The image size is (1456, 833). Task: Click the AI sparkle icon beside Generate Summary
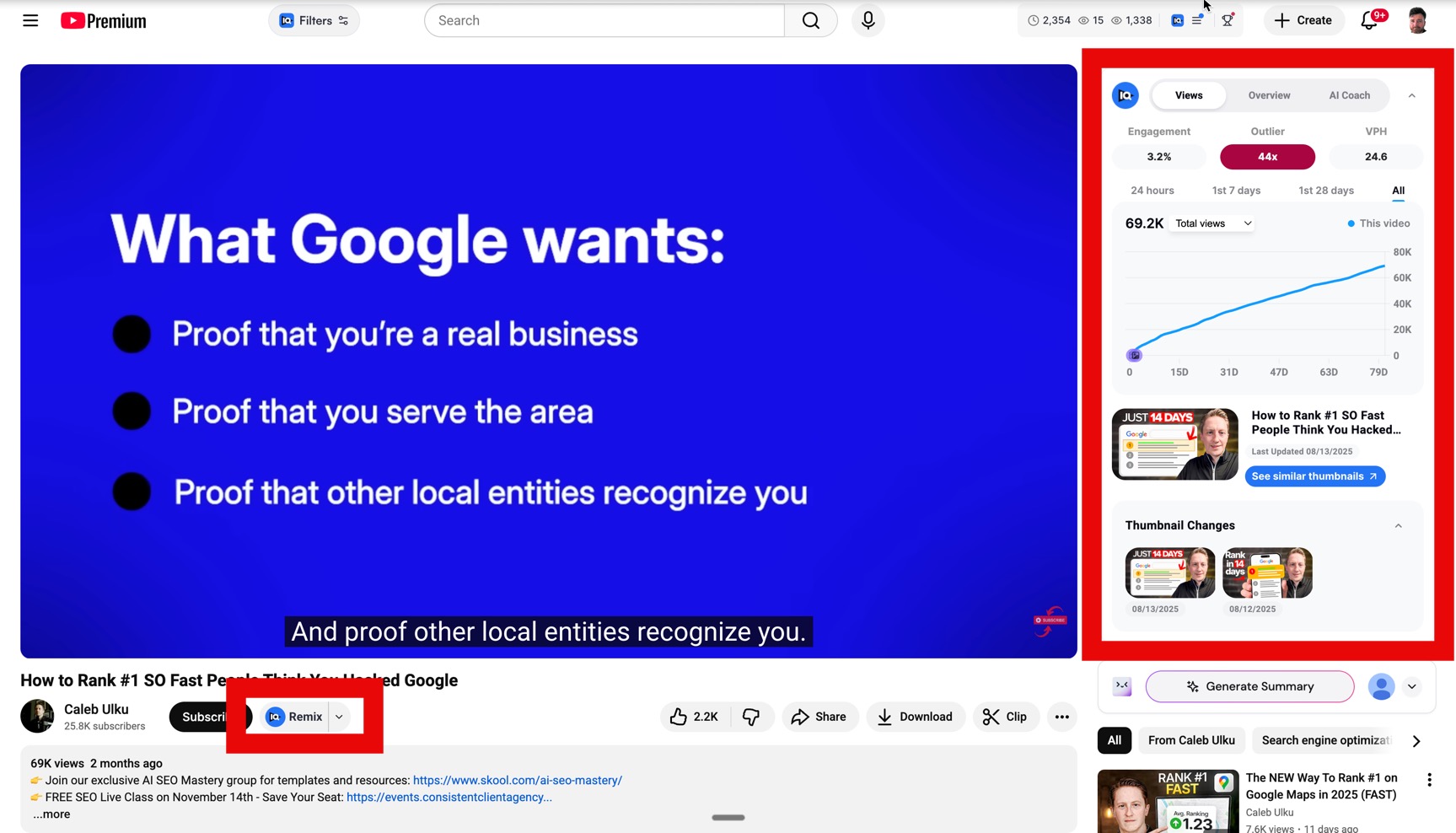1192,686
